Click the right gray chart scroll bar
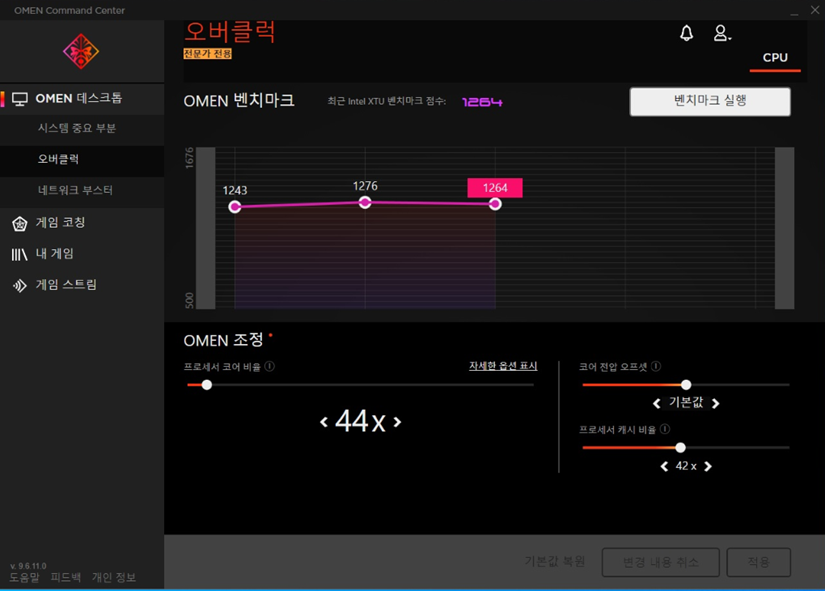This screenshot has width=825, height=591. (784, 228)
